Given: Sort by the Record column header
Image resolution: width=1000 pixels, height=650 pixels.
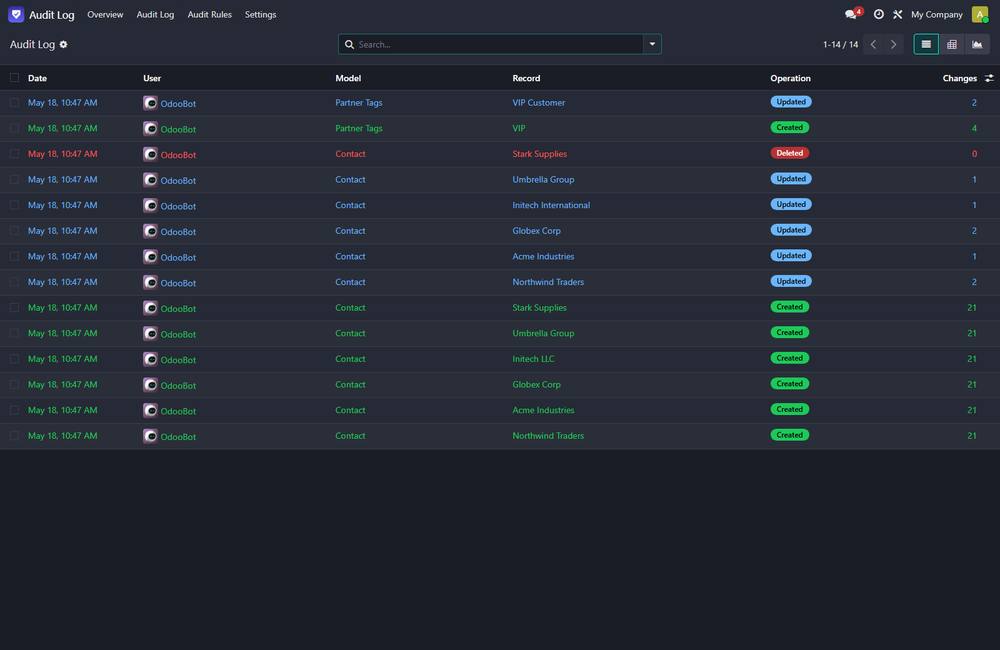Looking at the screenshot, I should tap(526, 78).
